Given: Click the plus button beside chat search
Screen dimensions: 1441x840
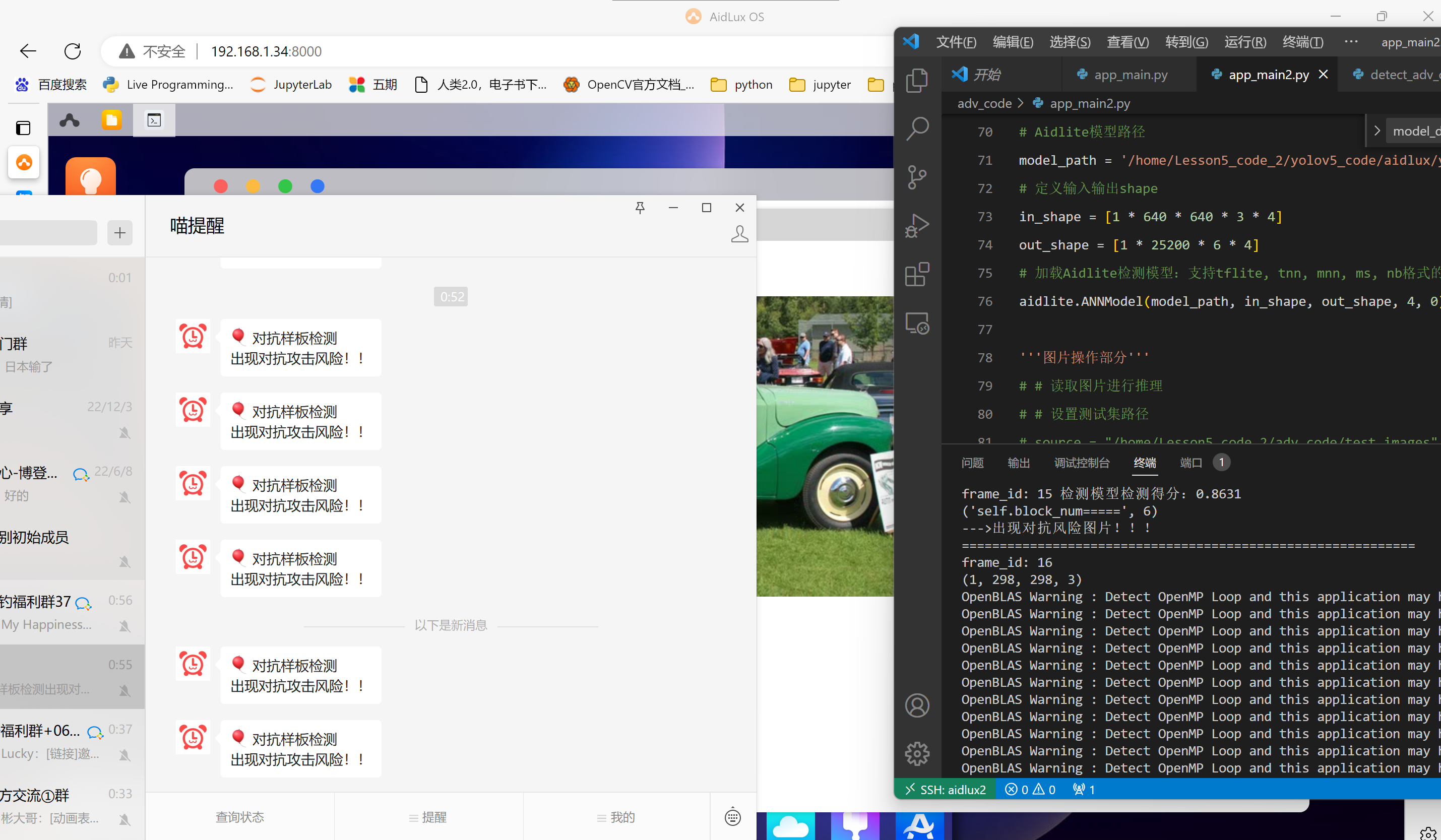Looking at the screenshot, I should (119, 233).
